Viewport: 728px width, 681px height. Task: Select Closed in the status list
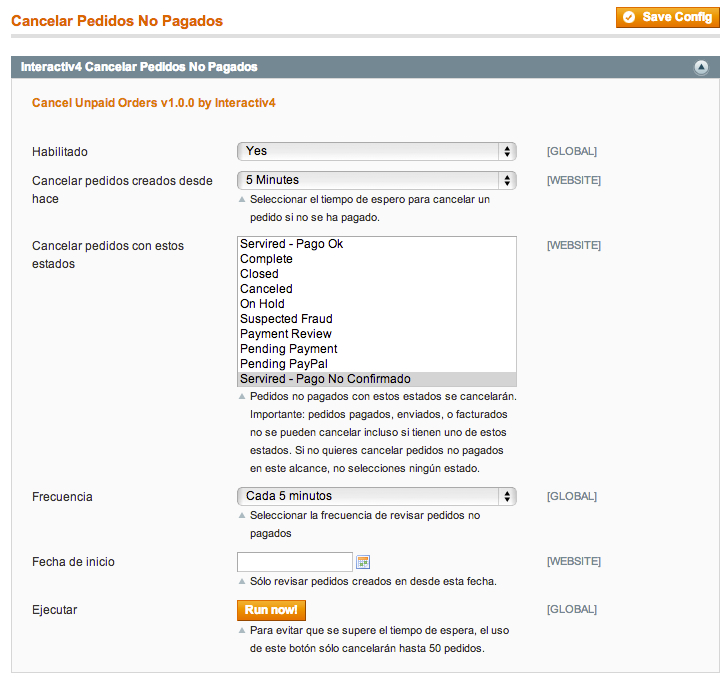[x=377, y=274]
